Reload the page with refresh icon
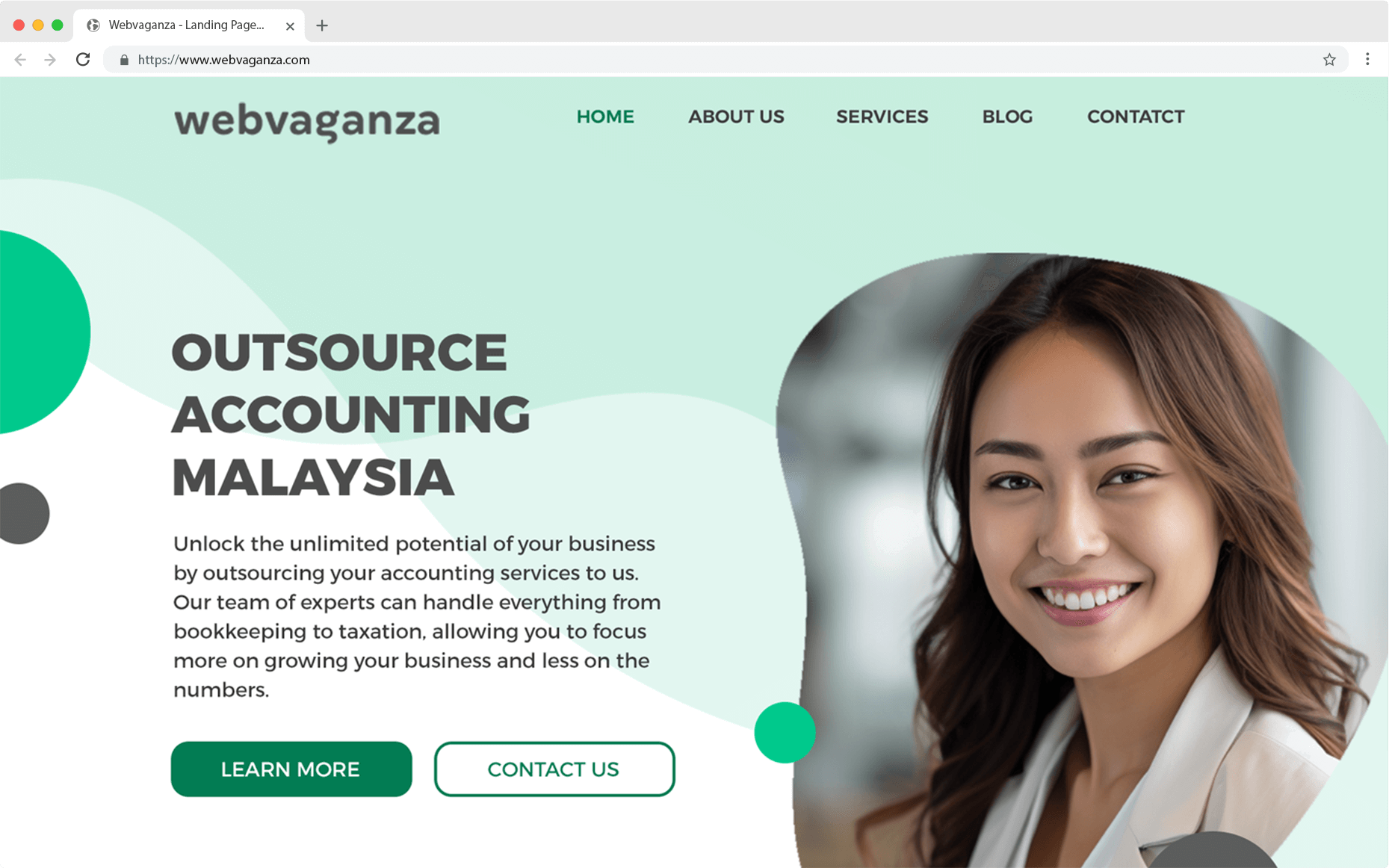 tap(83, 60)
